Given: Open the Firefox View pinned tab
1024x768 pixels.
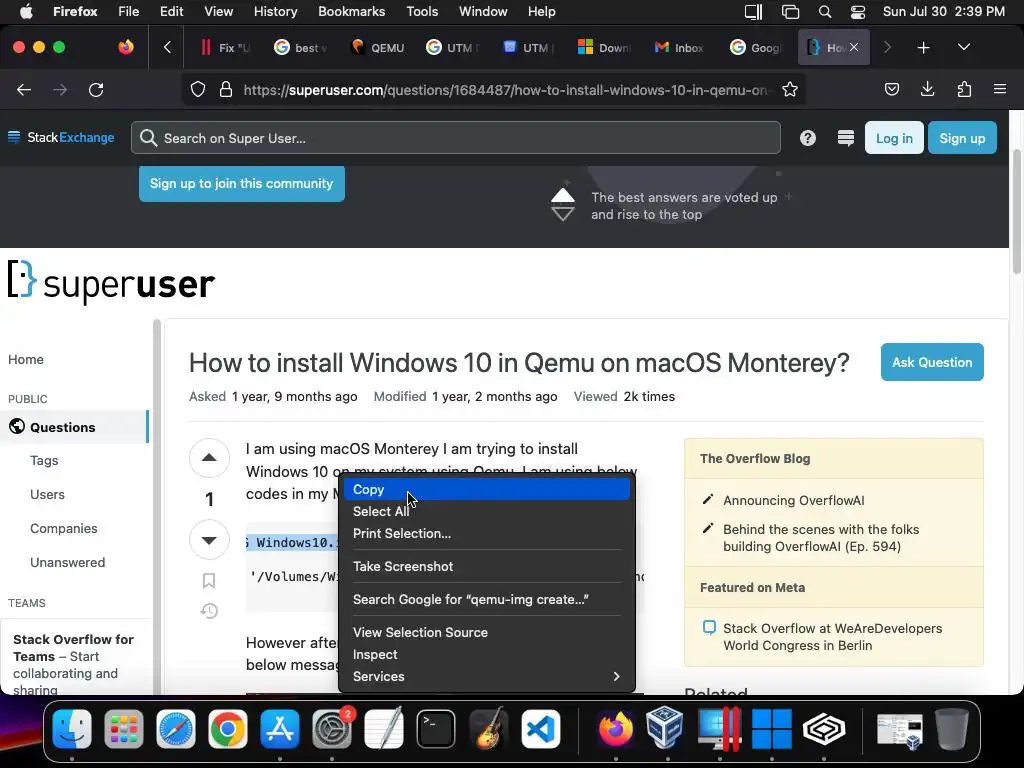Looking at the screenshot, I should 126,47.
